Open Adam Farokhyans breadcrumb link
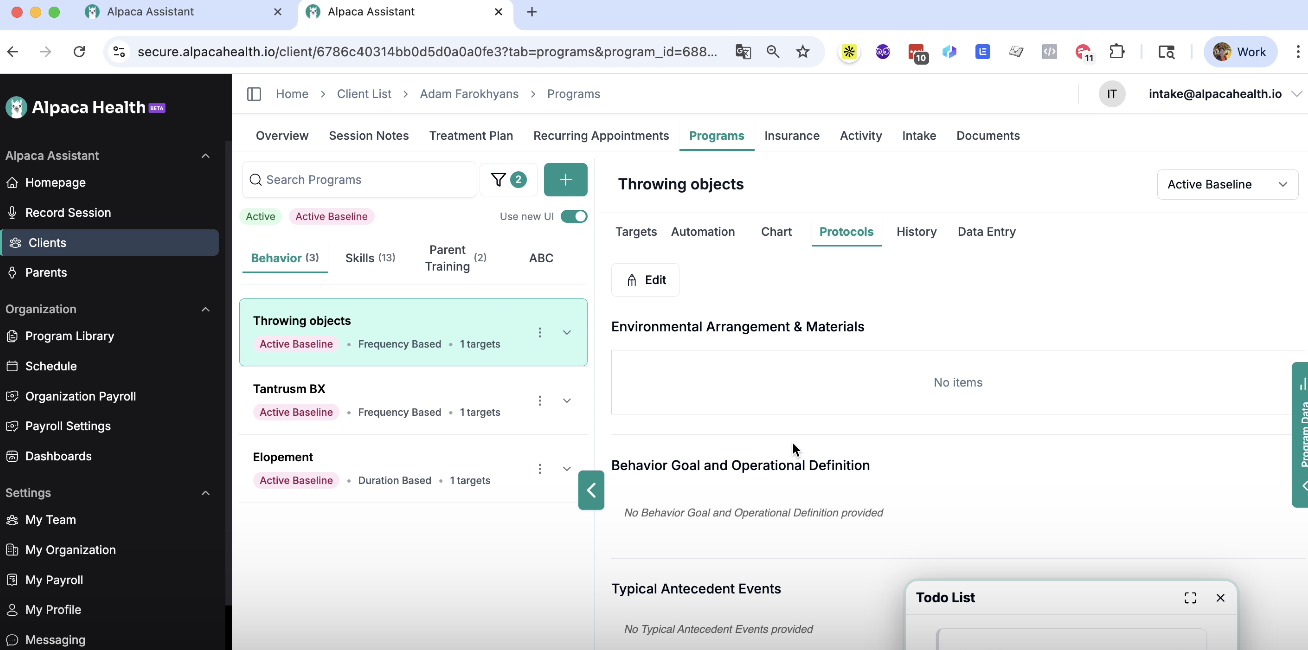Image resolution: width=1308 pixels, height=650 pixels. pos(469,94)
